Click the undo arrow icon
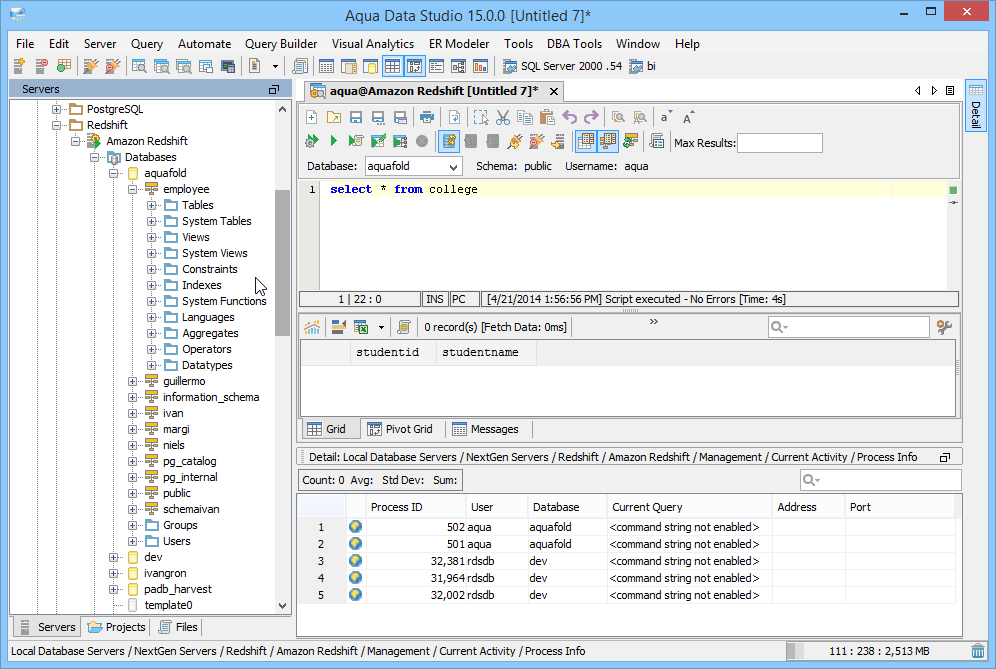Viewport: 996px width, 669px height. 569,118
